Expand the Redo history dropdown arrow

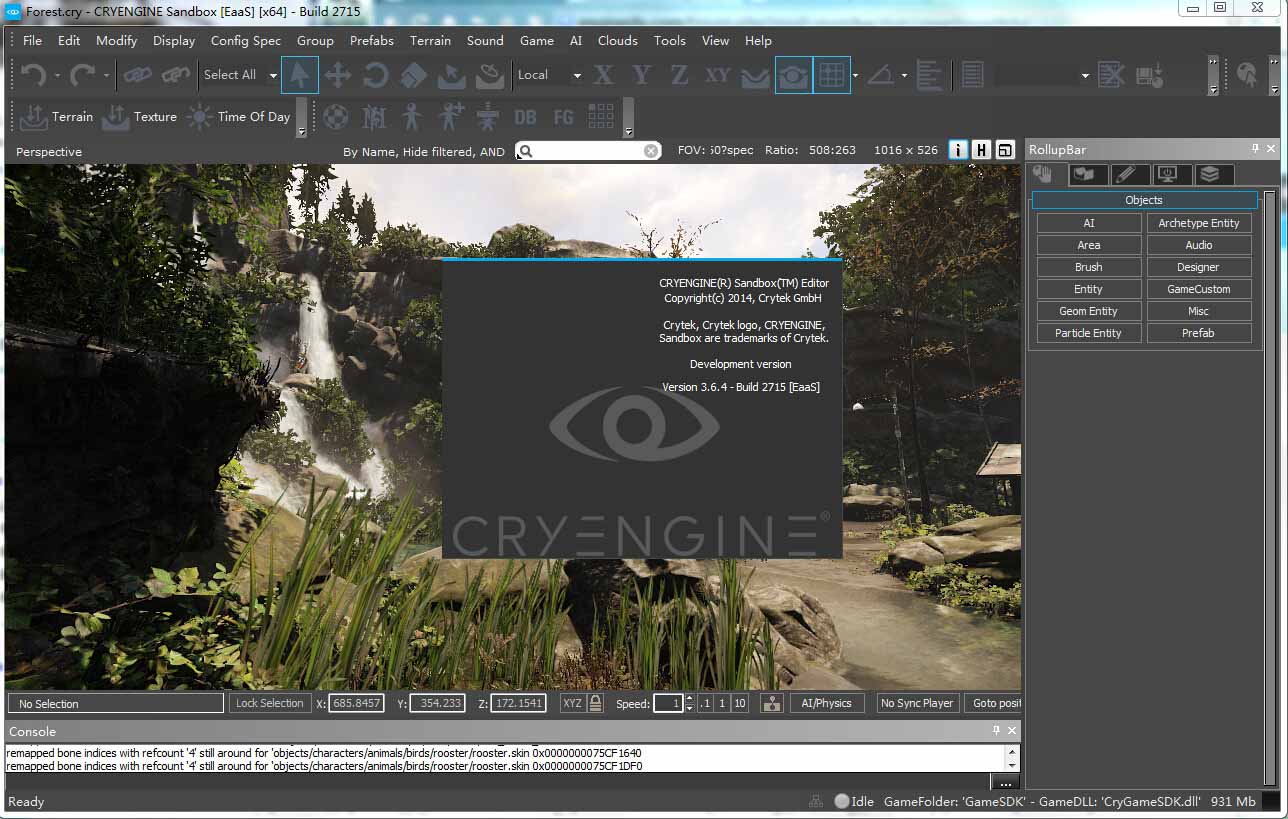pos(105,76)
